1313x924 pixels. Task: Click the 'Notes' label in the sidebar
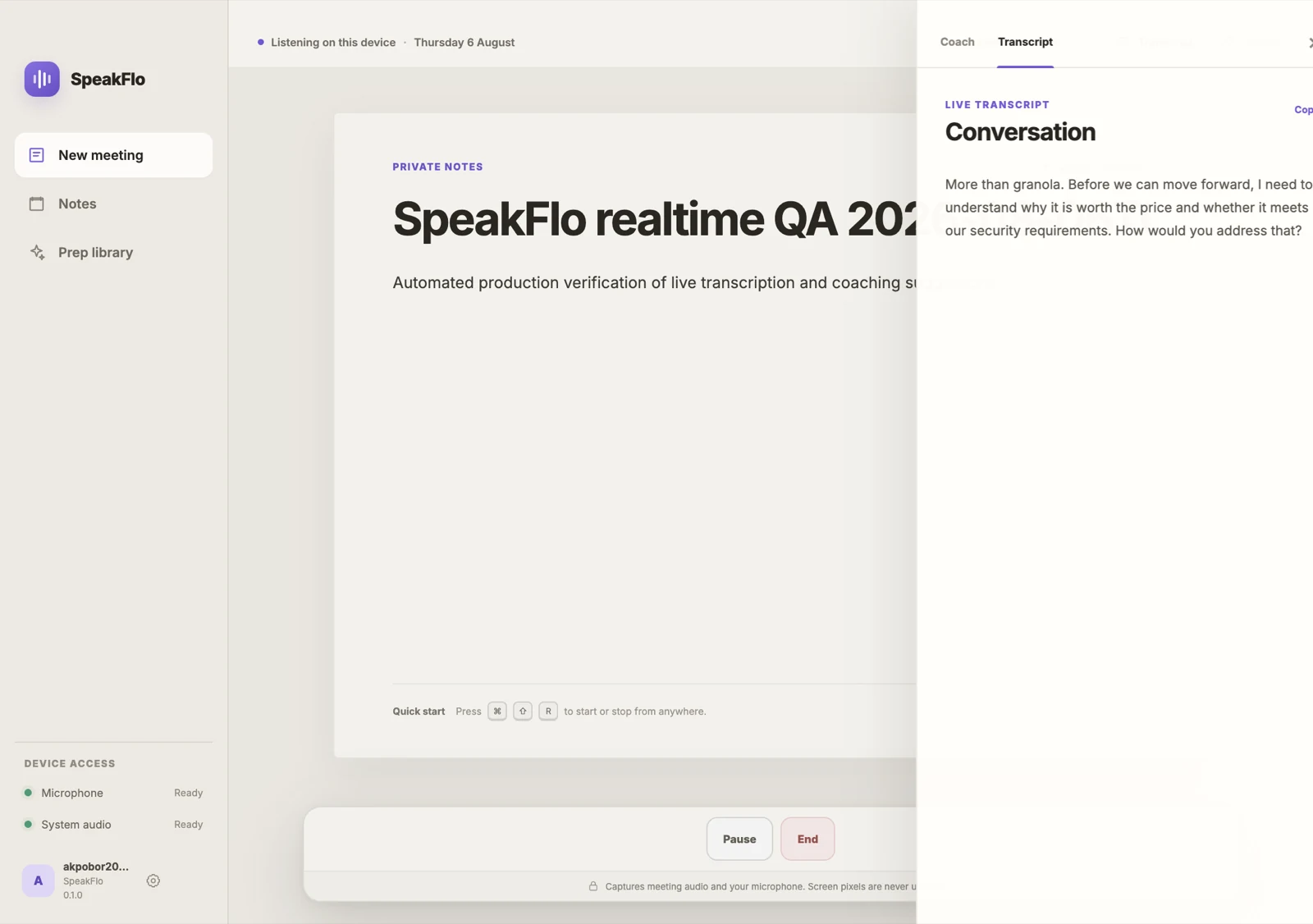pos(77,204)
